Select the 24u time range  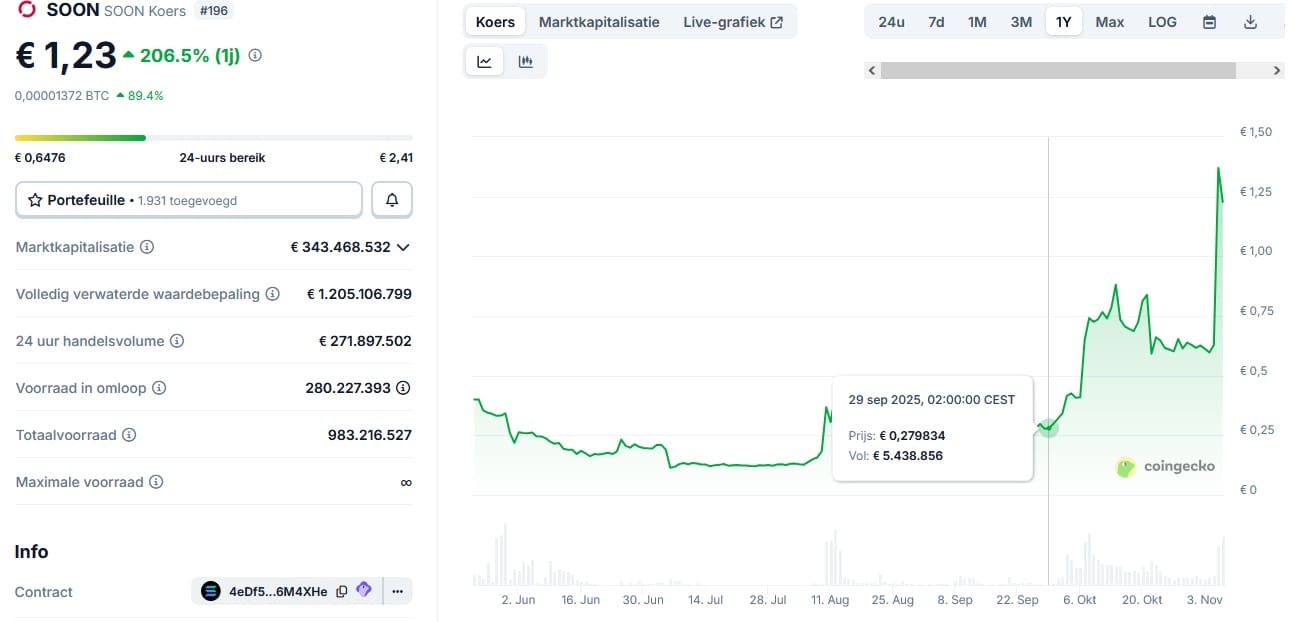click(891, 22)
